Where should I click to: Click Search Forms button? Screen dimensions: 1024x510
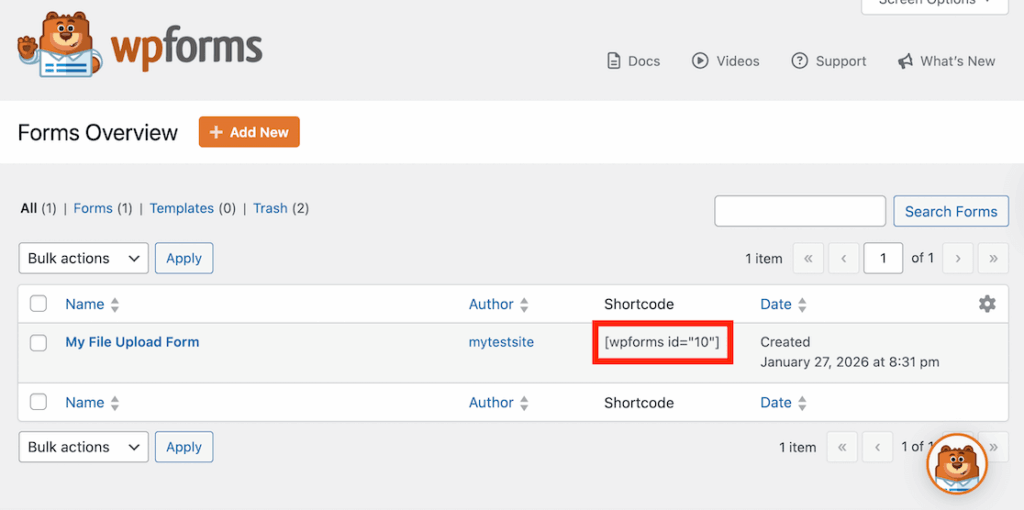pyautogui.click(x=951, y=211)
